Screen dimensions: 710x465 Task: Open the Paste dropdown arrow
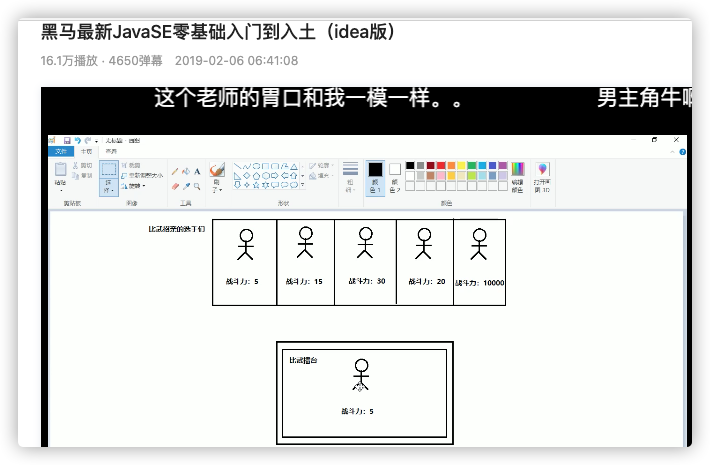click(61, 191)
